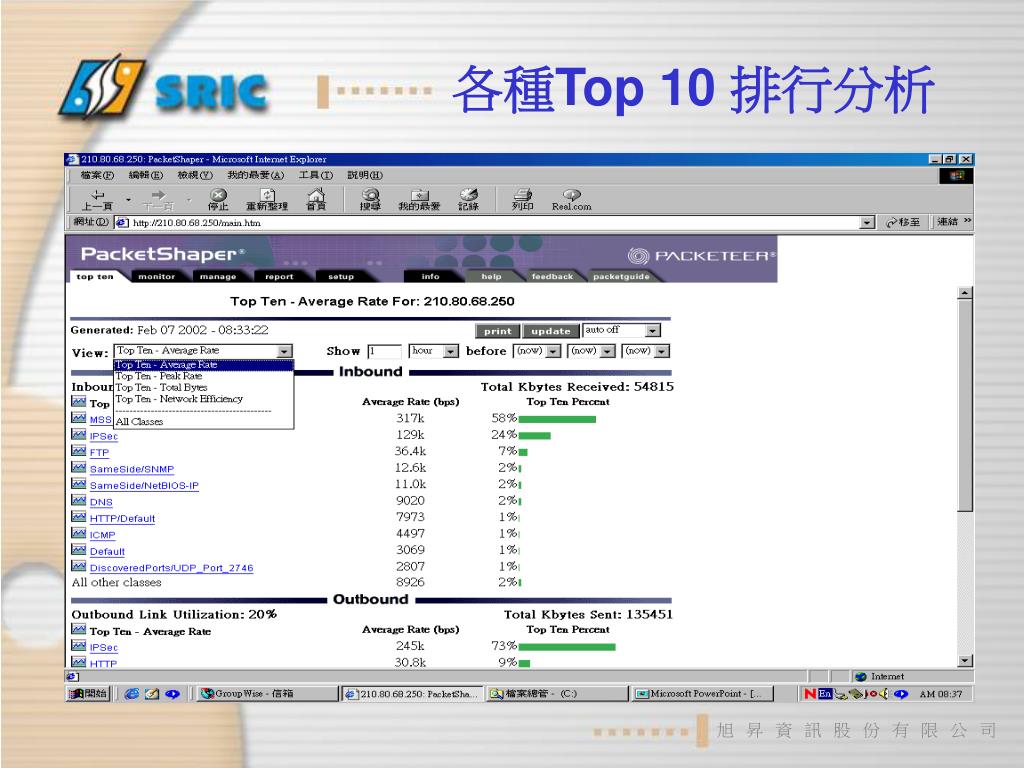Open DiscoveredPorts/UDP_Port_2746 link
The height and width of the screenshot is (768, 1024).
point(172,568)
